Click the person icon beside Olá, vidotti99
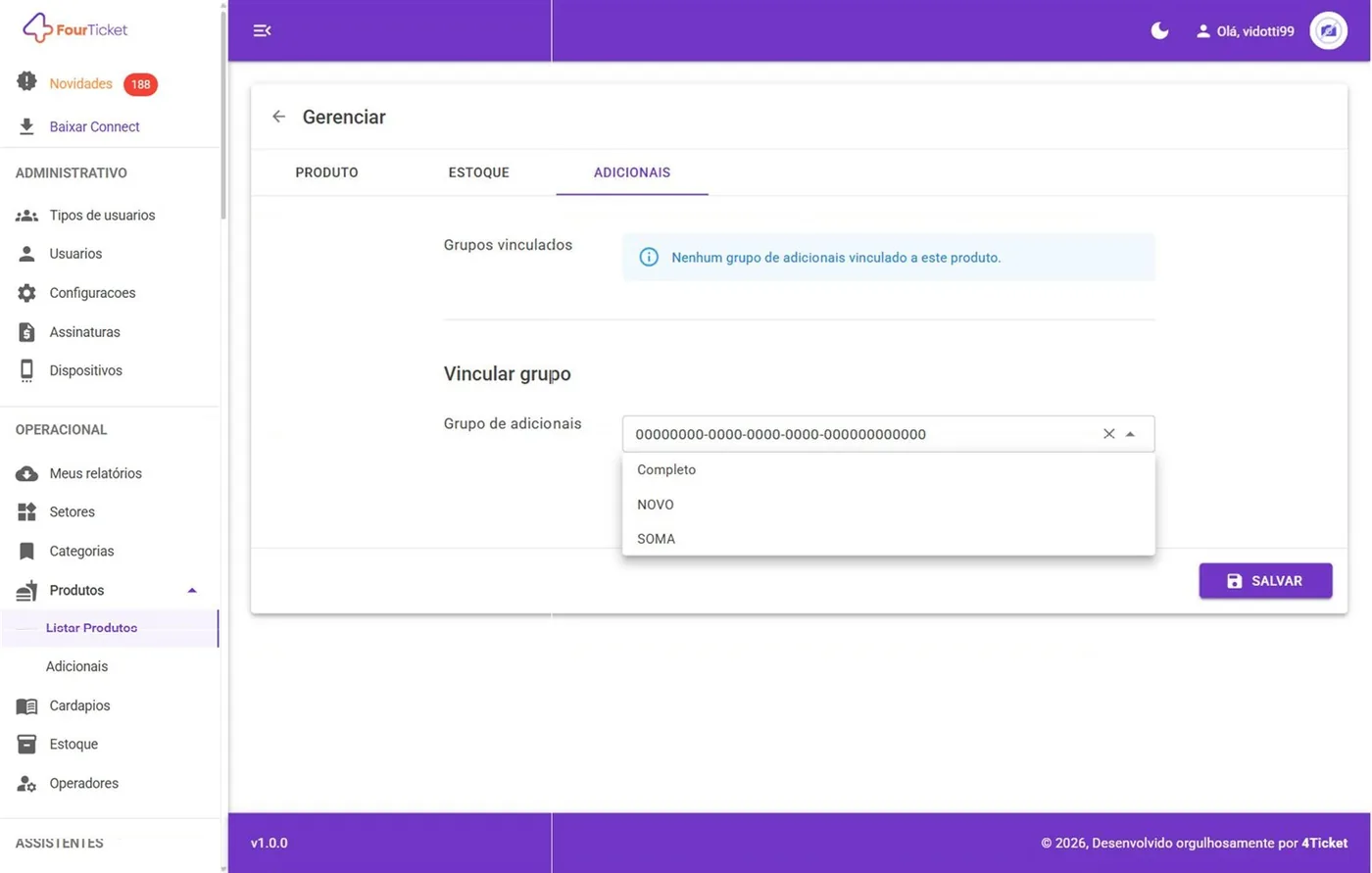The height and width of the screenshot is (873, 1372). coord(1203,31)
